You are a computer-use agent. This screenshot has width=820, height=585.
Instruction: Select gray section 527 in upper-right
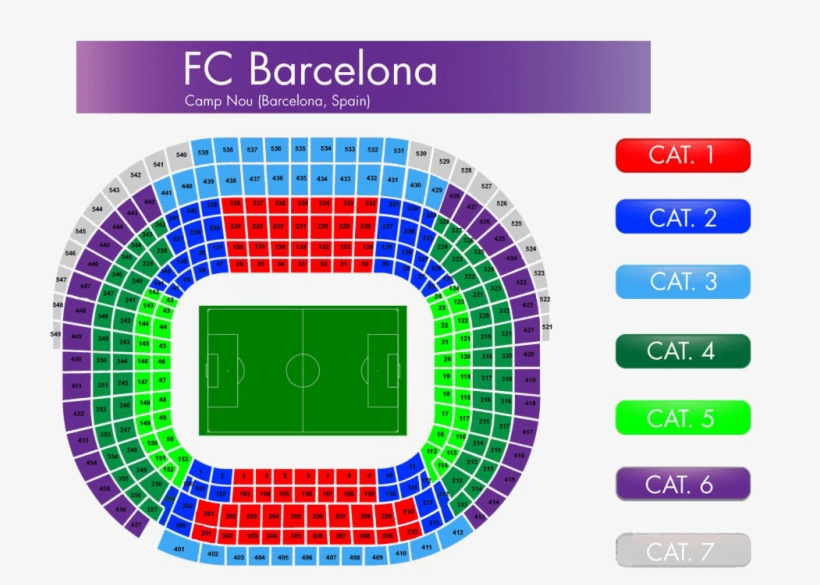point(487,186)
